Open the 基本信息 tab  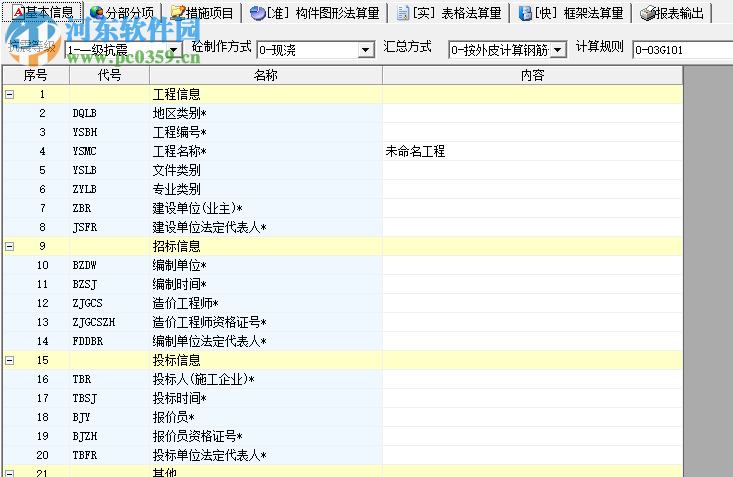pyautogui.click(x=43, y=13)
